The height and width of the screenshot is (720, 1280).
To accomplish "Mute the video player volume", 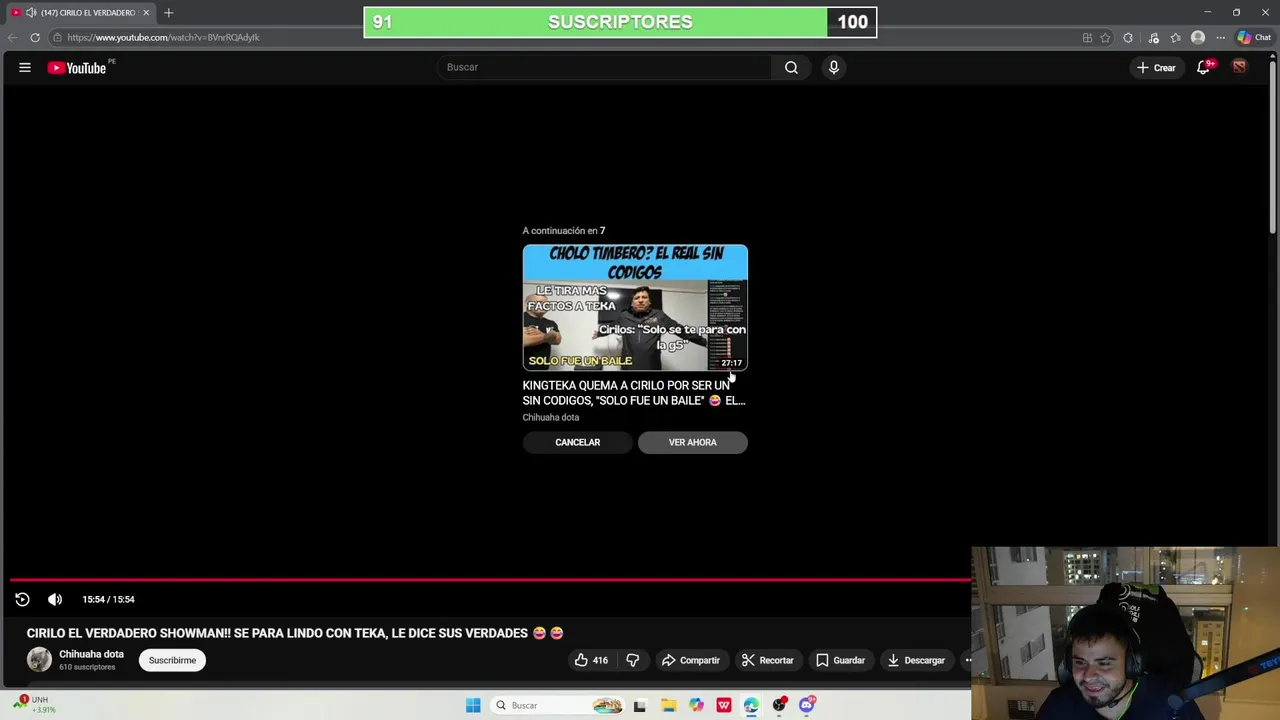I will pos(55,599).
